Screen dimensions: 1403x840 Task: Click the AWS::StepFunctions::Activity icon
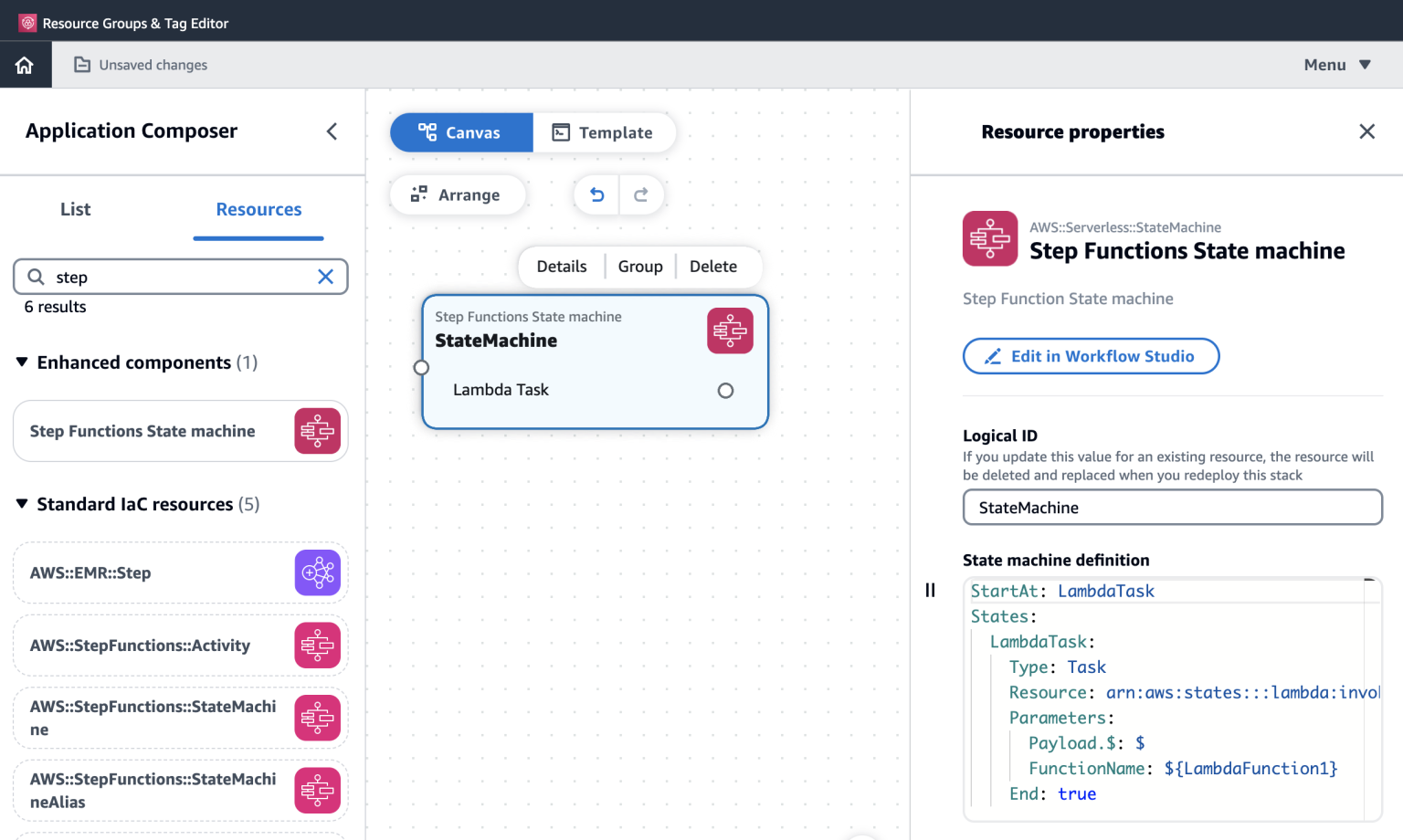point(317,645)
